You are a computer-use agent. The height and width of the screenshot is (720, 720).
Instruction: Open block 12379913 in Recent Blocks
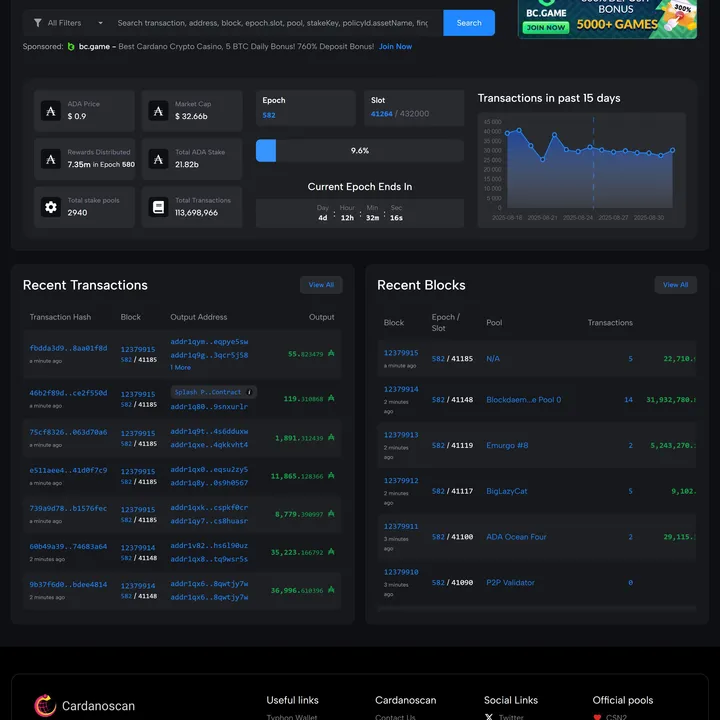click(x=401, y=435)
